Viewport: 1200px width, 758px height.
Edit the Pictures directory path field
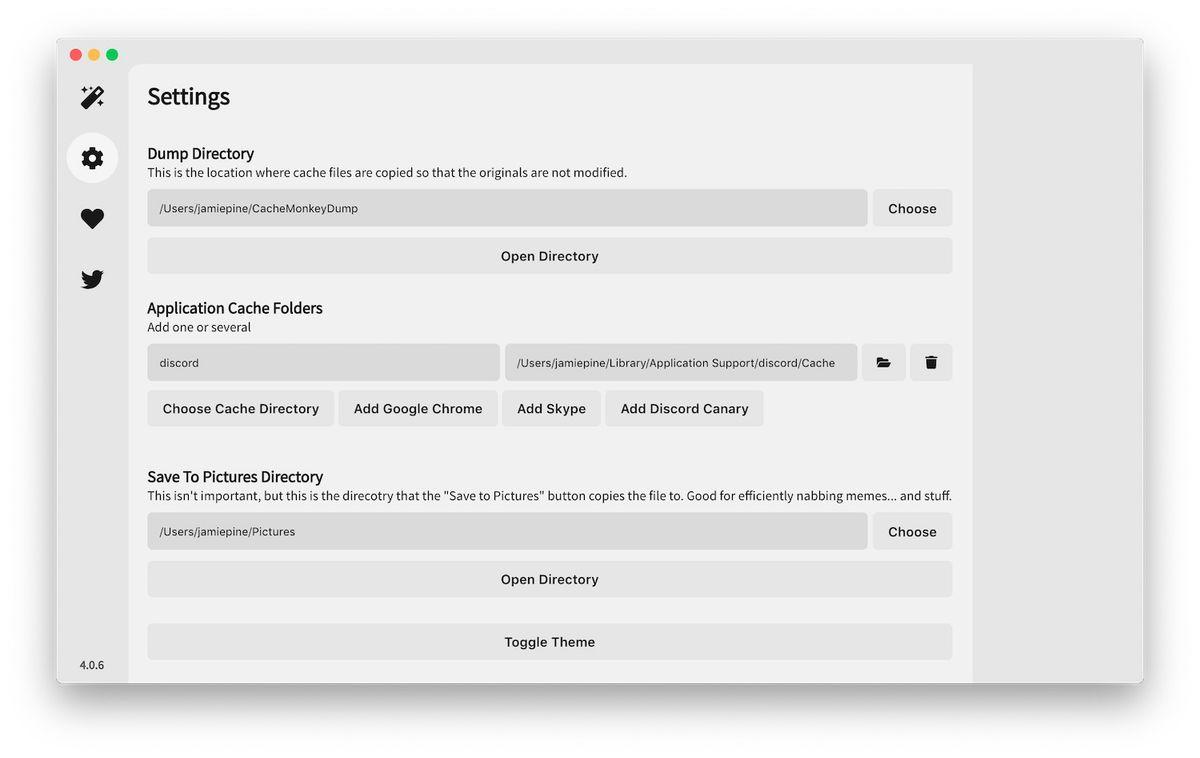point(507,531)
